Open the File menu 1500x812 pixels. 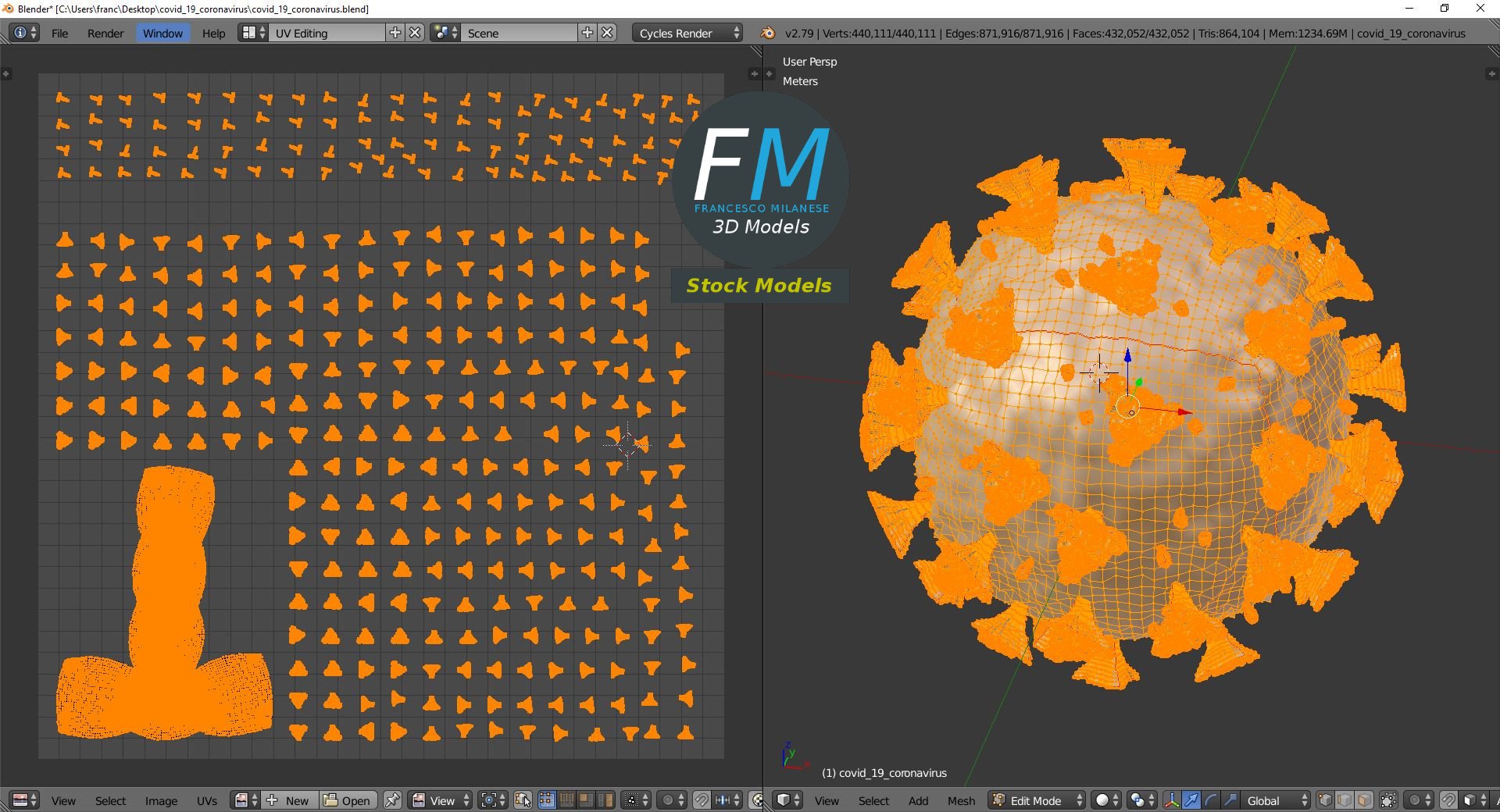[59, 33]
